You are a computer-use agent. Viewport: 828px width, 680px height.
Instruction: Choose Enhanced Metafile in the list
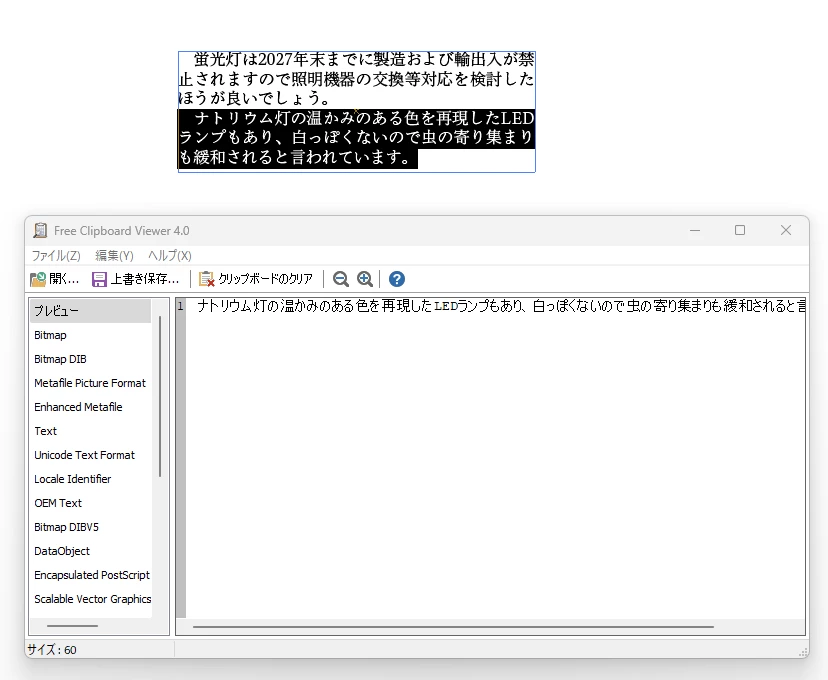(90, 407)
